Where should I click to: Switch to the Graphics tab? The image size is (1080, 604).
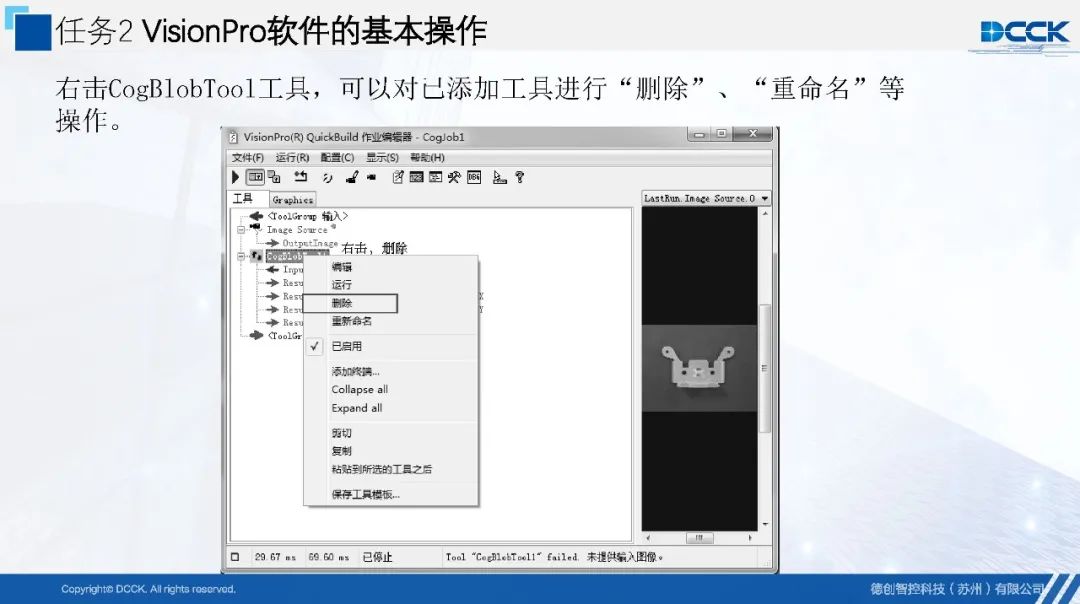pyautogui.click(x=293, y=200)
